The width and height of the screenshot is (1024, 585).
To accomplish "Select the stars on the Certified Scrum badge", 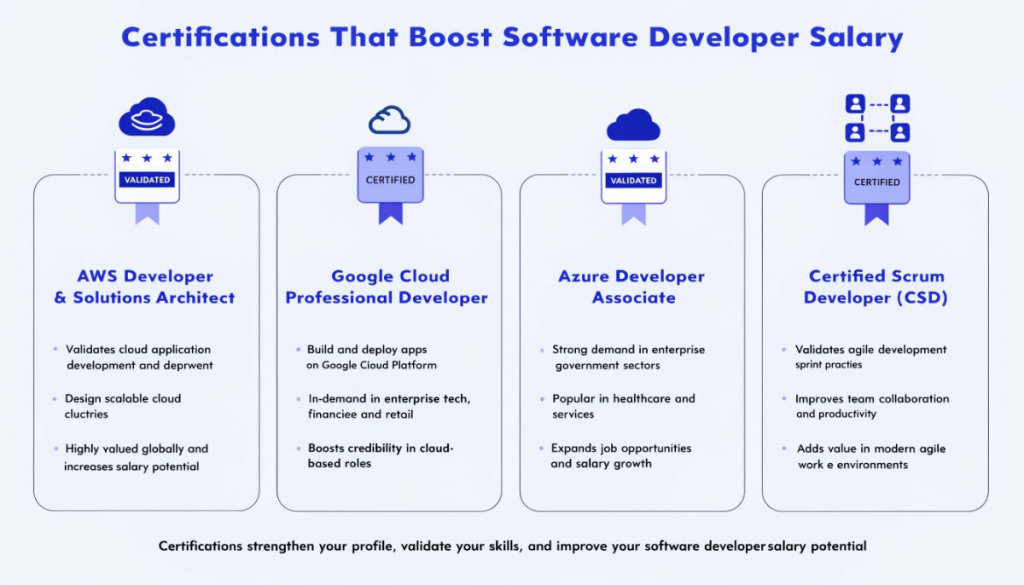I will (877, 163).
